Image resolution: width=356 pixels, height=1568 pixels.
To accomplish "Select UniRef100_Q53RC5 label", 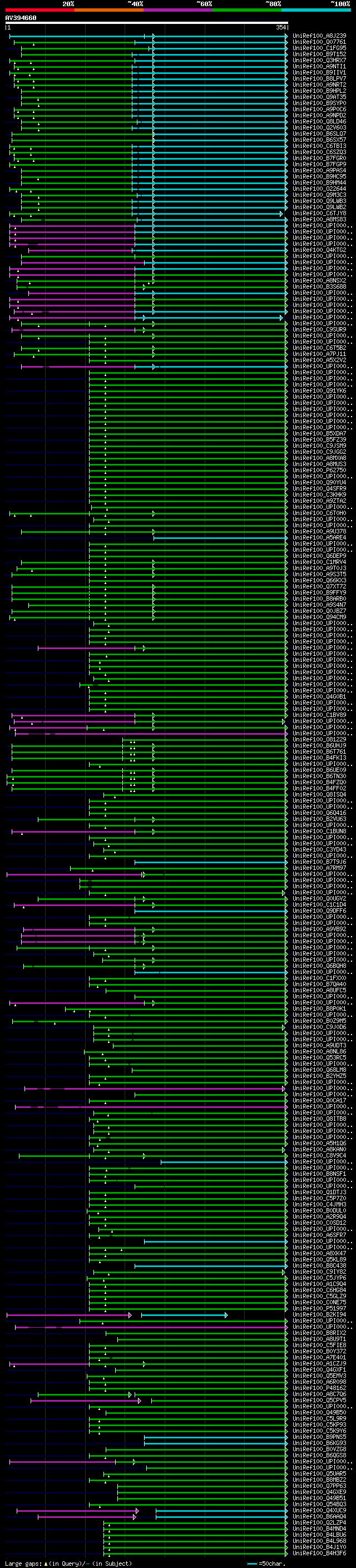I will [x=319, y=1058].
